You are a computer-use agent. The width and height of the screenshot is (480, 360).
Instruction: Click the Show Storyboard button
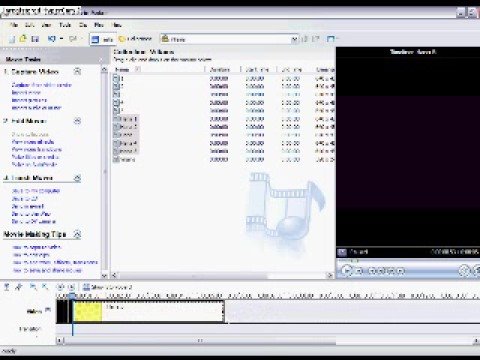(107, 287)
